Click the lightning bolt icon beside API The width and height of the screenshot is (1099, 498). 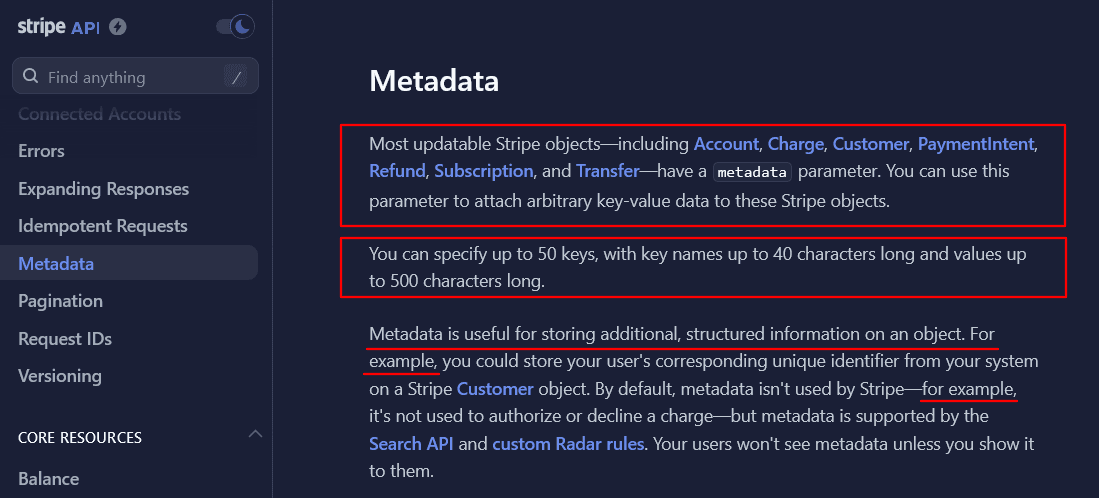[x=118, y=27]
